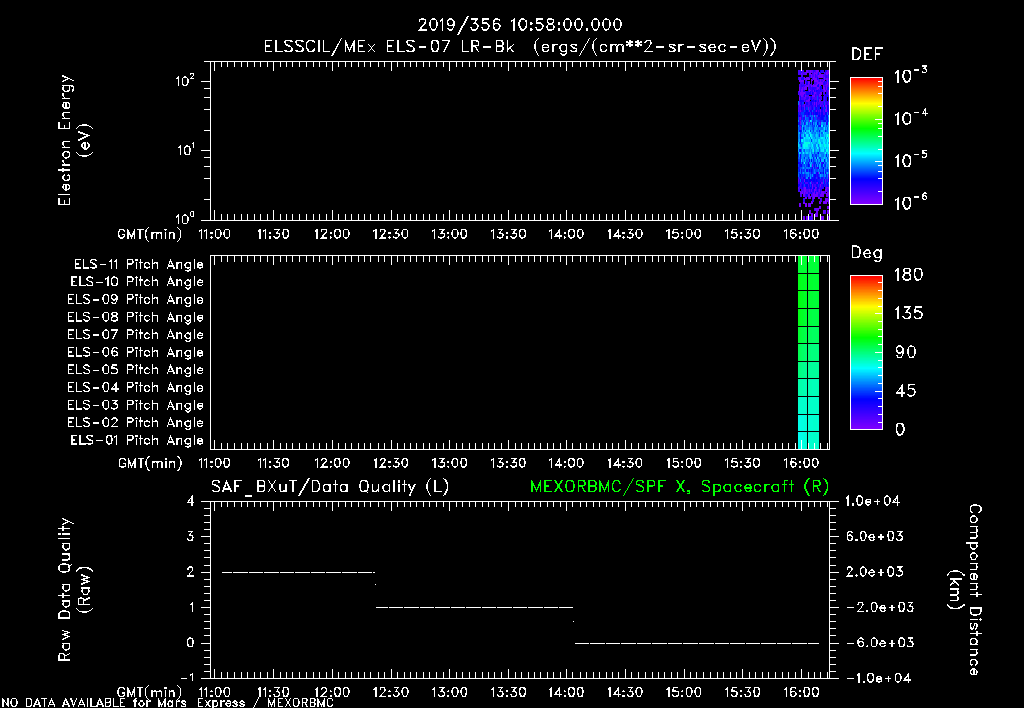
Task: Select the ELS-04 Pitch Angle row label
Action: pos(135,387)
